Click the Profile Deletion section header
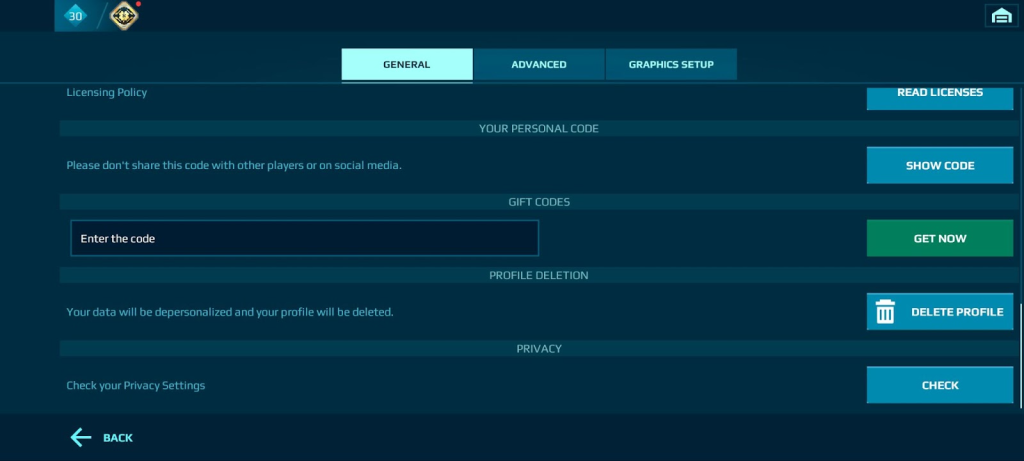Screen dimensions: 1024x461 coord(539,275)
